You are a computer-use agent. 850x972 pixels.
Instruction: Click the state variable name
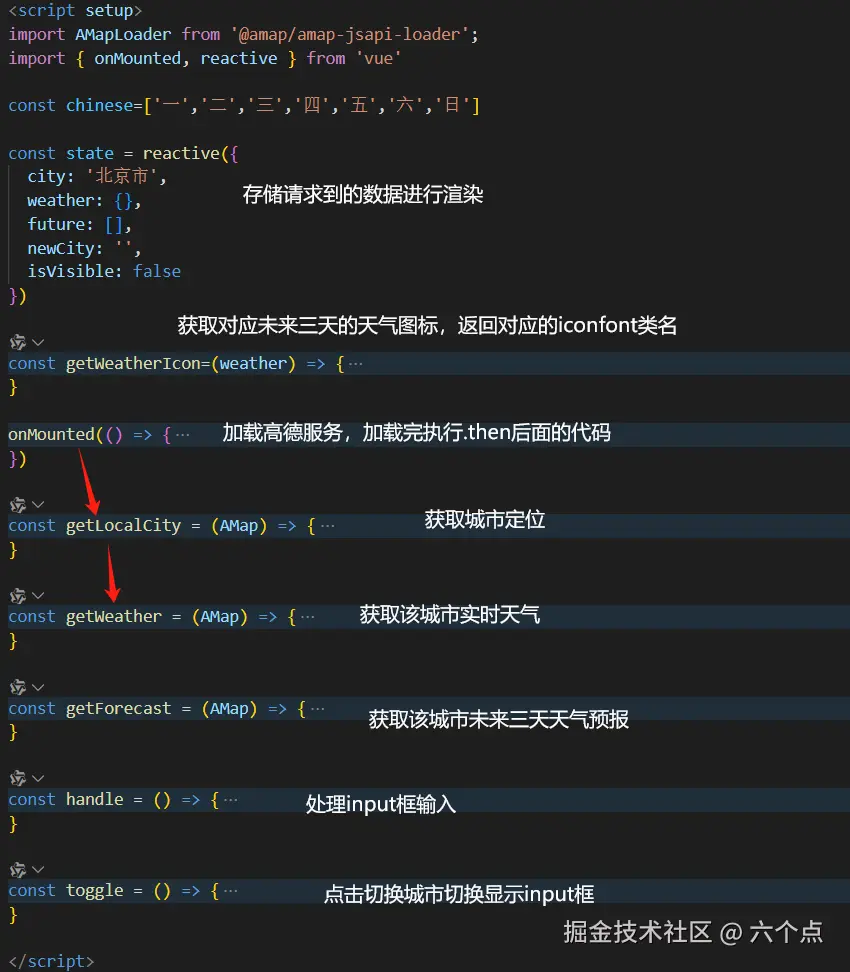point(90,153)
